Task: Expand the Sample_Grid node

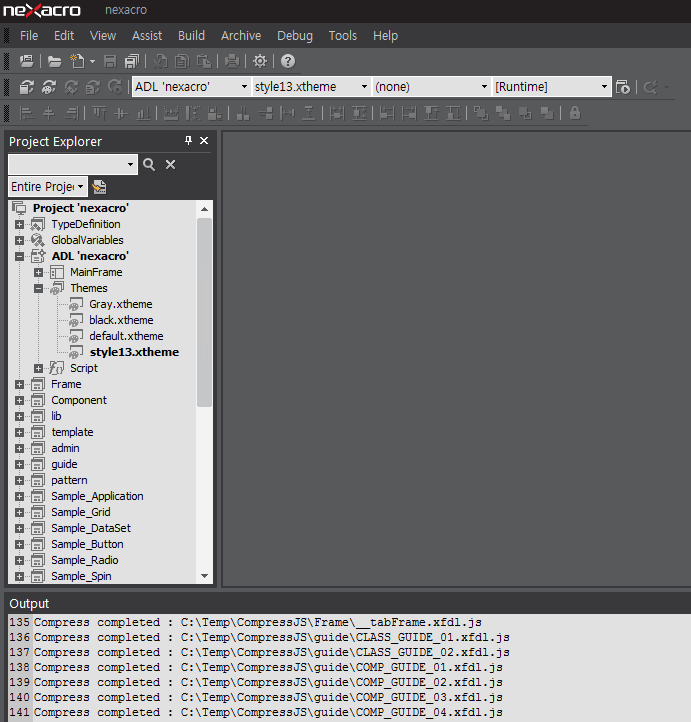Action: [x=19, y=512]
